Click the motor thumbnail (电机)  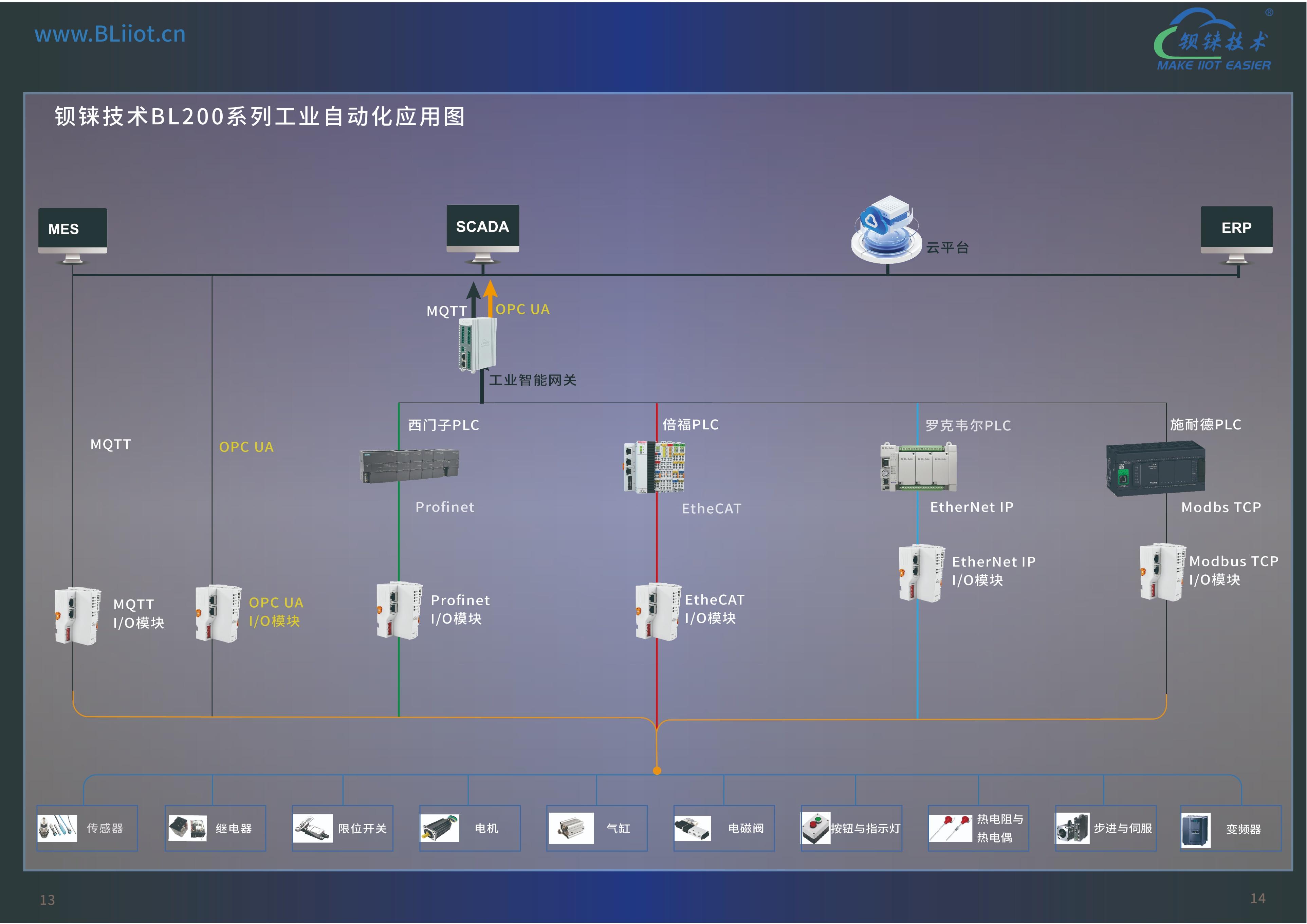tap(440, 828)
